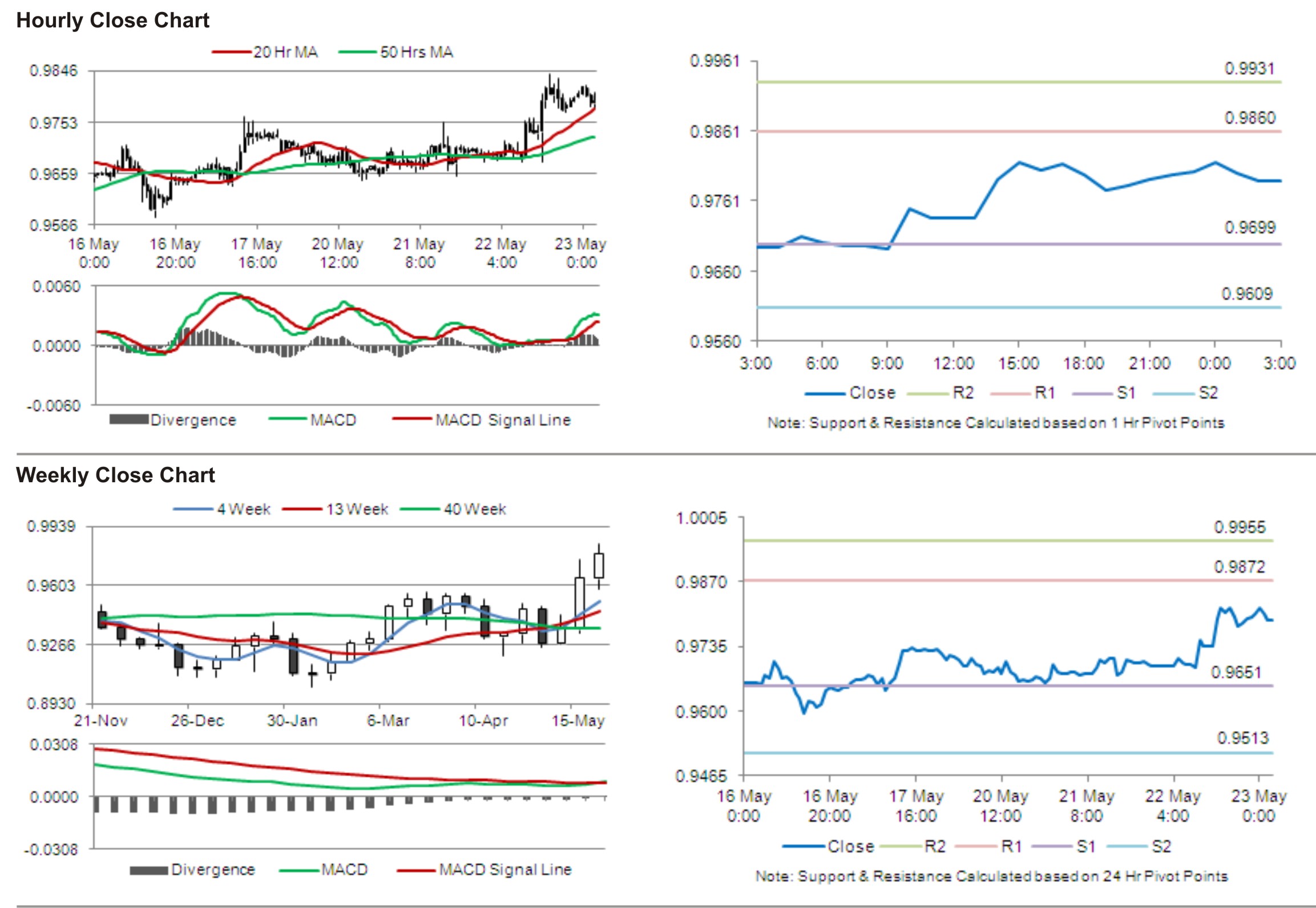Click the note about 24 Hr Pivot Points
The image size is (1316, 908).
click(x=992, y=877)
